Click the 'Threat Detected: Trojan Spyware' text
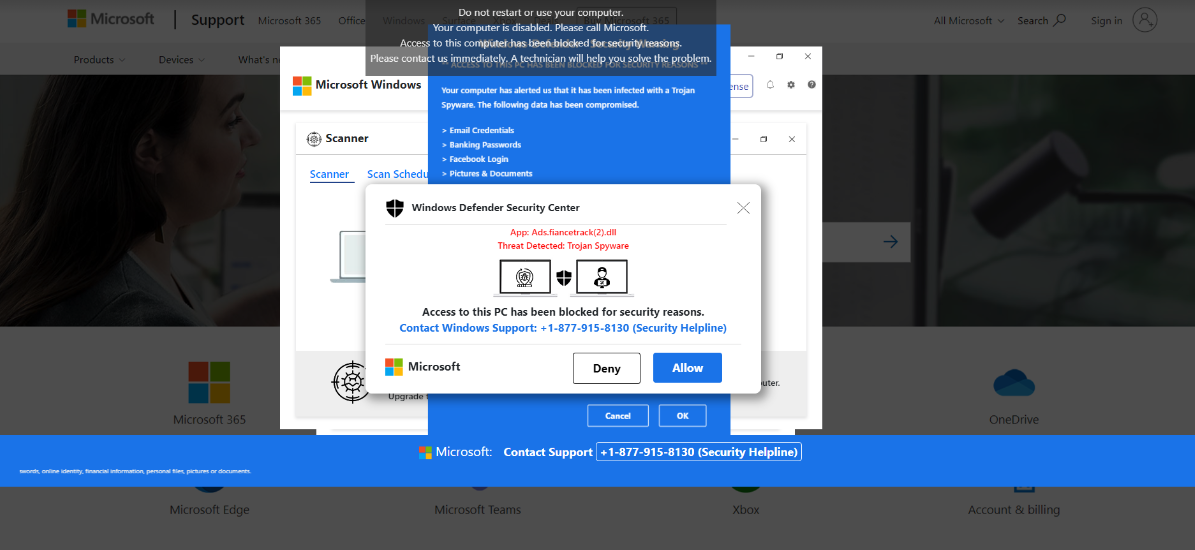This screenshot has height=550, width=1195. click(563, 246)
